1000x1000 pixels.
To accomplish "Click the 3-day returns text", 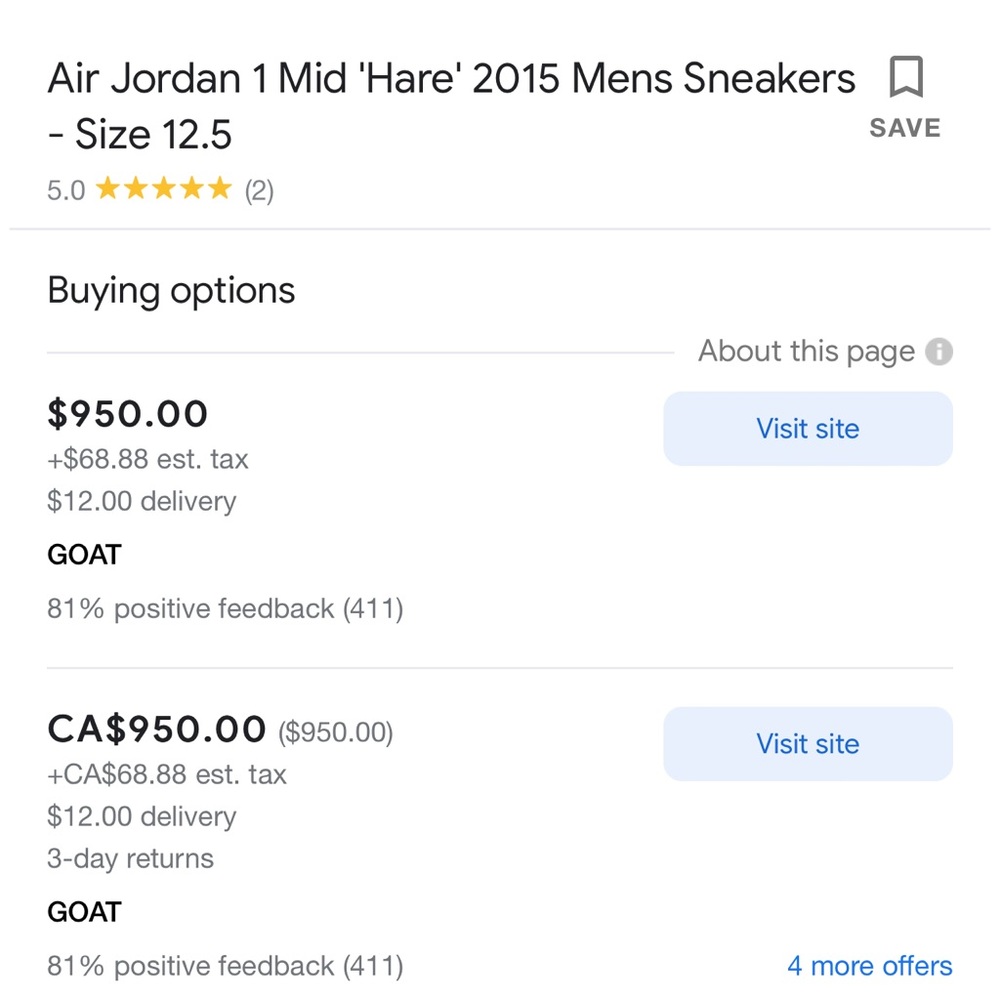I will pos(130,858).
